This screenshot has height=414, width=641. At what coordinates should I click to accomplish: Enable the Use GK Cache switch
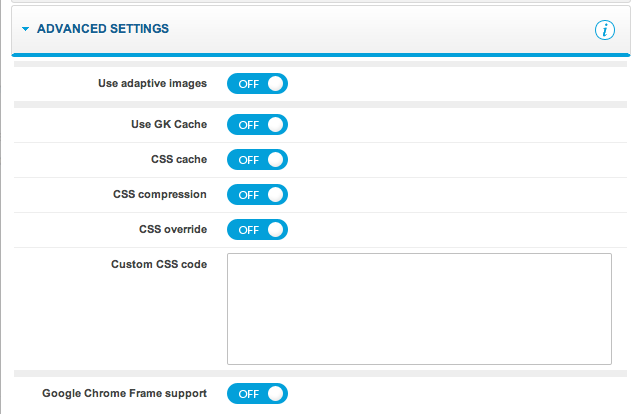pyautogui.click(x=257, y=125)
